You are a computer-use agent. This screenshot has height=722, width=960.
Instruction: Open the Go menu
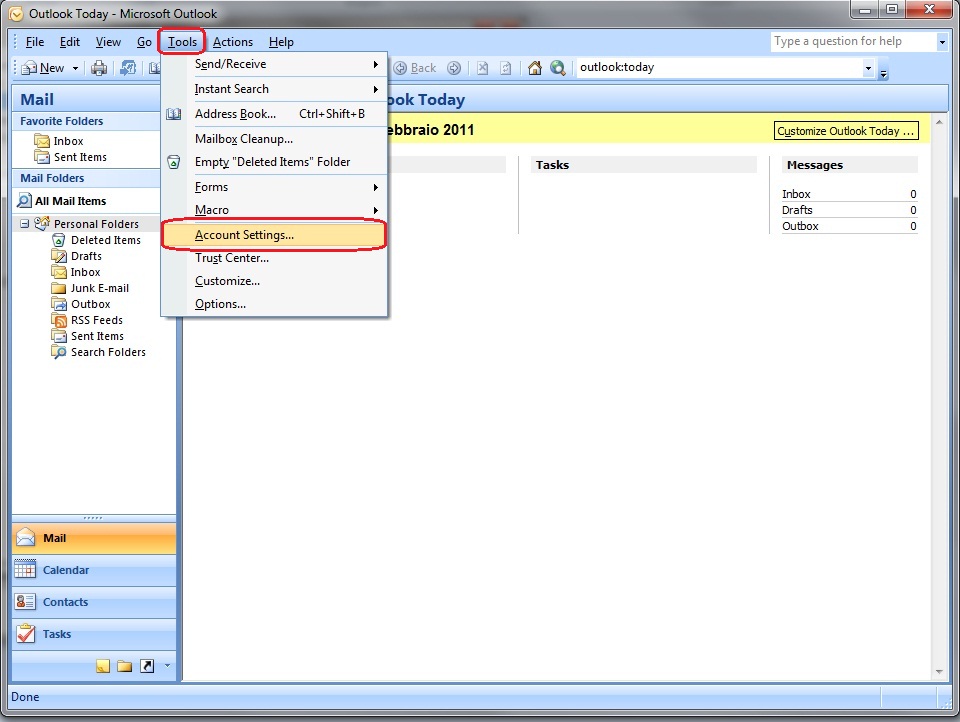pos(144,42)
